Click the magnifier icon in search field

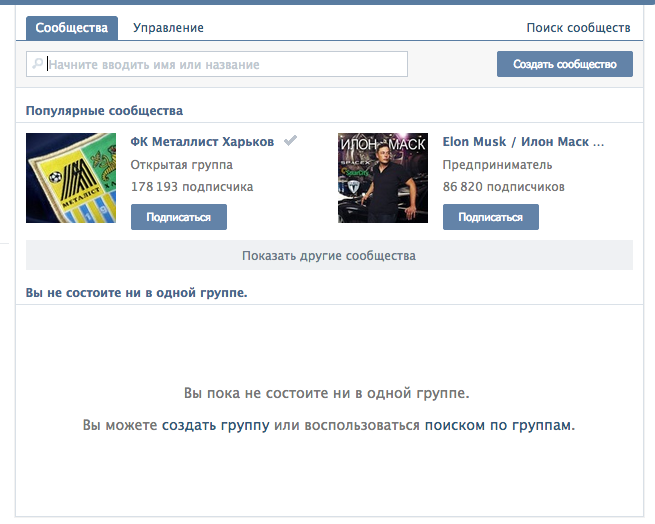click(38, 64)
